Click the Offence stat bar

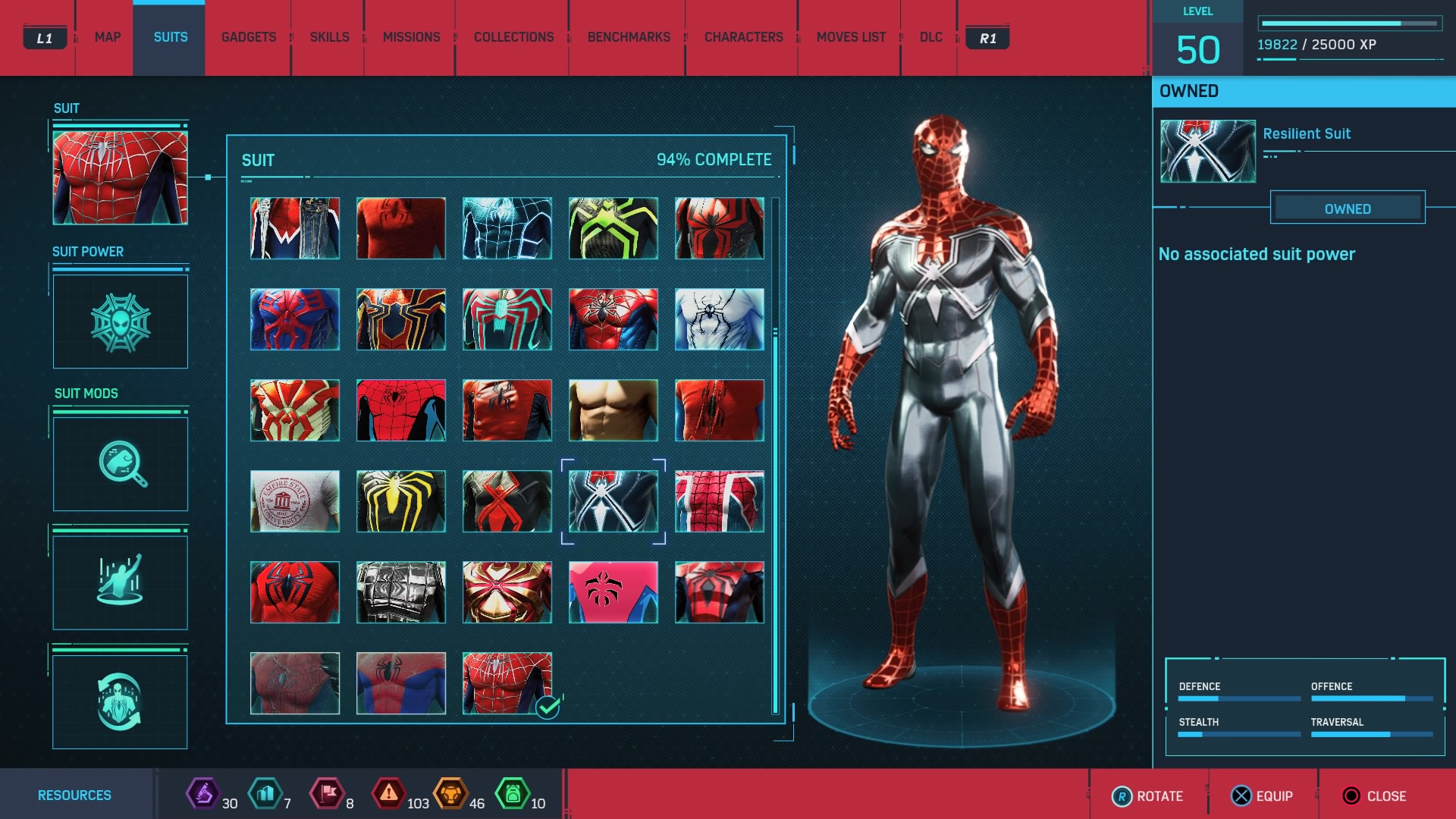coord(1372,698)
